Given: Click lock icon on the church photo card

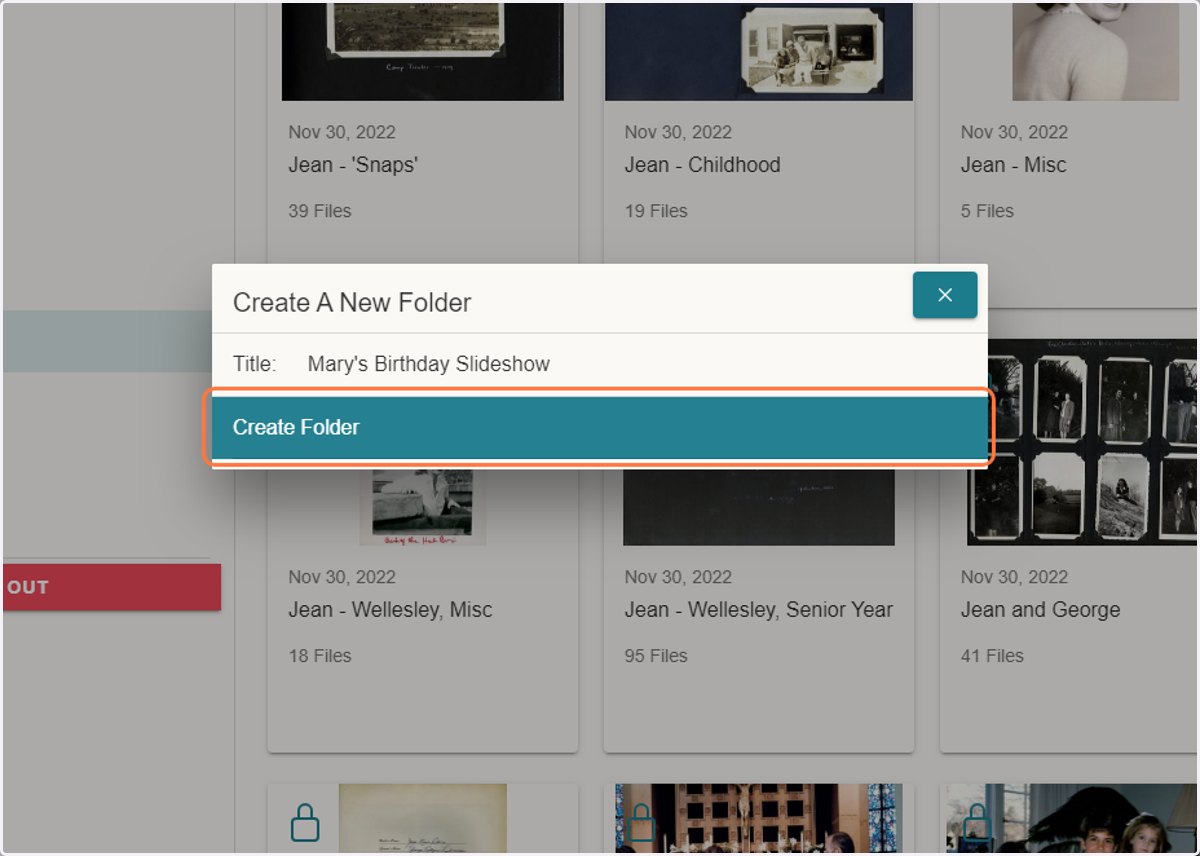Looking at the screenshot, I should pos(641,822).
